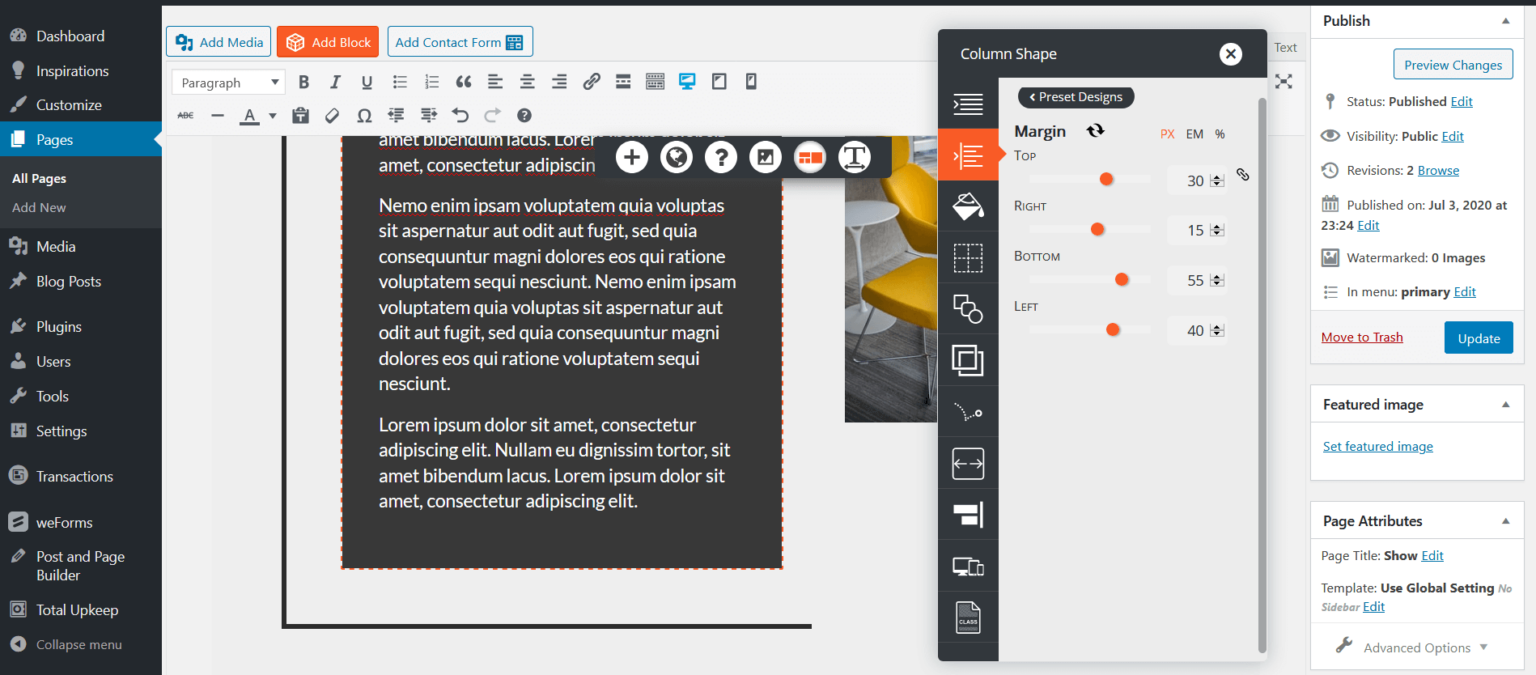Collapse the Featured image panel
This screenshot has width=1536, height=675.
coord(1505,405)
